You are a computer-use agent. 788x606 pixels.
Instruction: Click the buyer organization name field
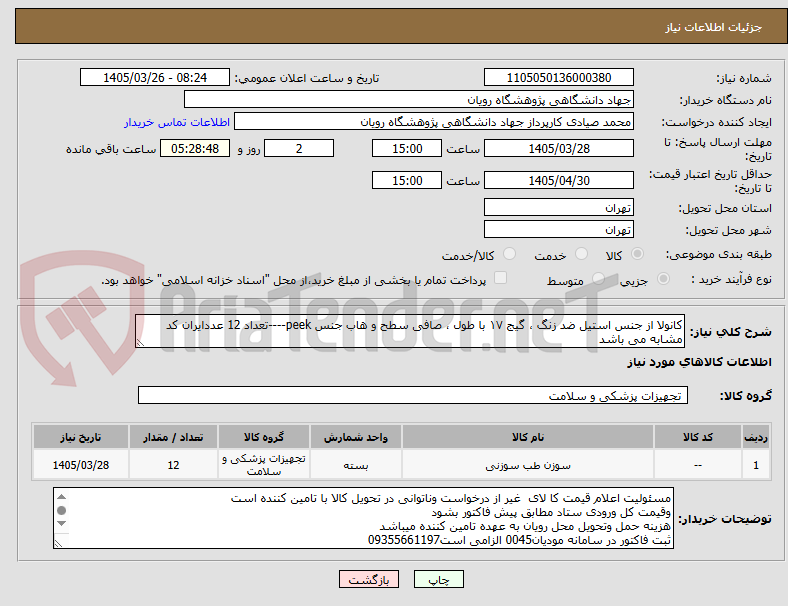(409, 99)
